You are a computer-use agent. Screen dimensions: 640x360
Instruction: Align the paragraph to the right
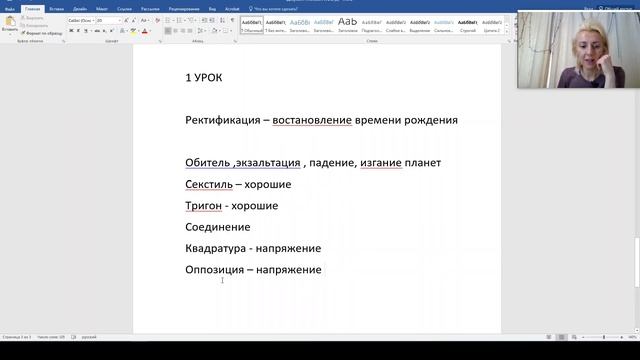pyautogui.click(x=183, y=31)
